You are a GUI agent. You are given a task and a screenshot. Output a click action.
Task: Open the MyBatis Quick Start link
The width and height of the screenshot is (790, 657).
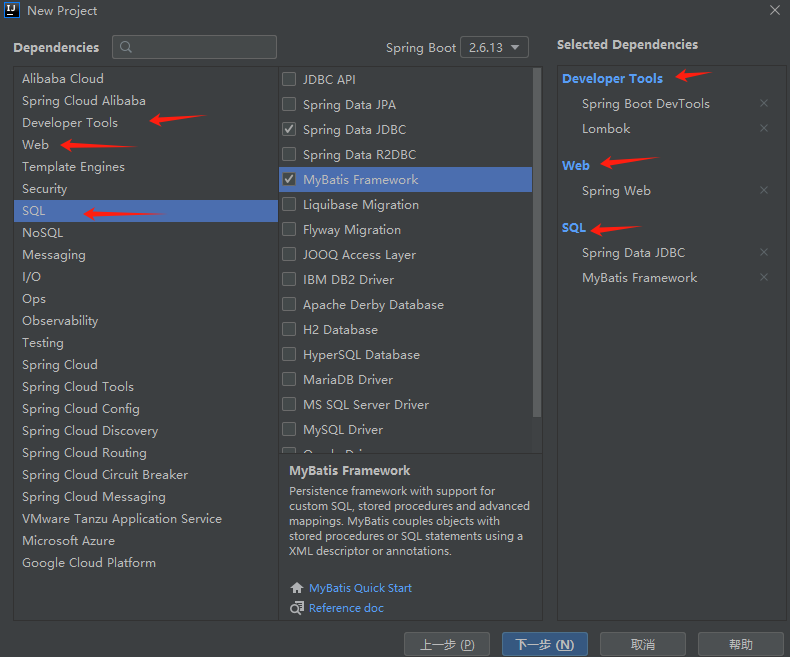360,588
